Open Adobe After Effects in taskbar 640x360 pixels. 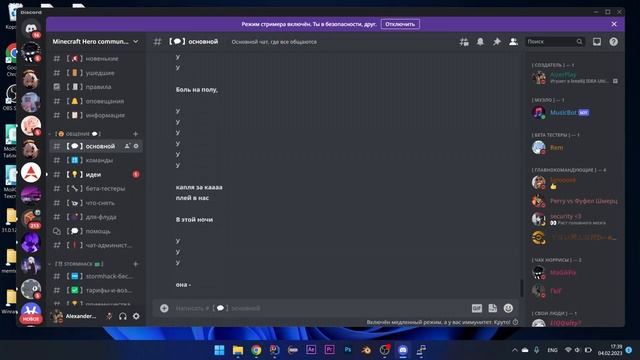[311, 350]
